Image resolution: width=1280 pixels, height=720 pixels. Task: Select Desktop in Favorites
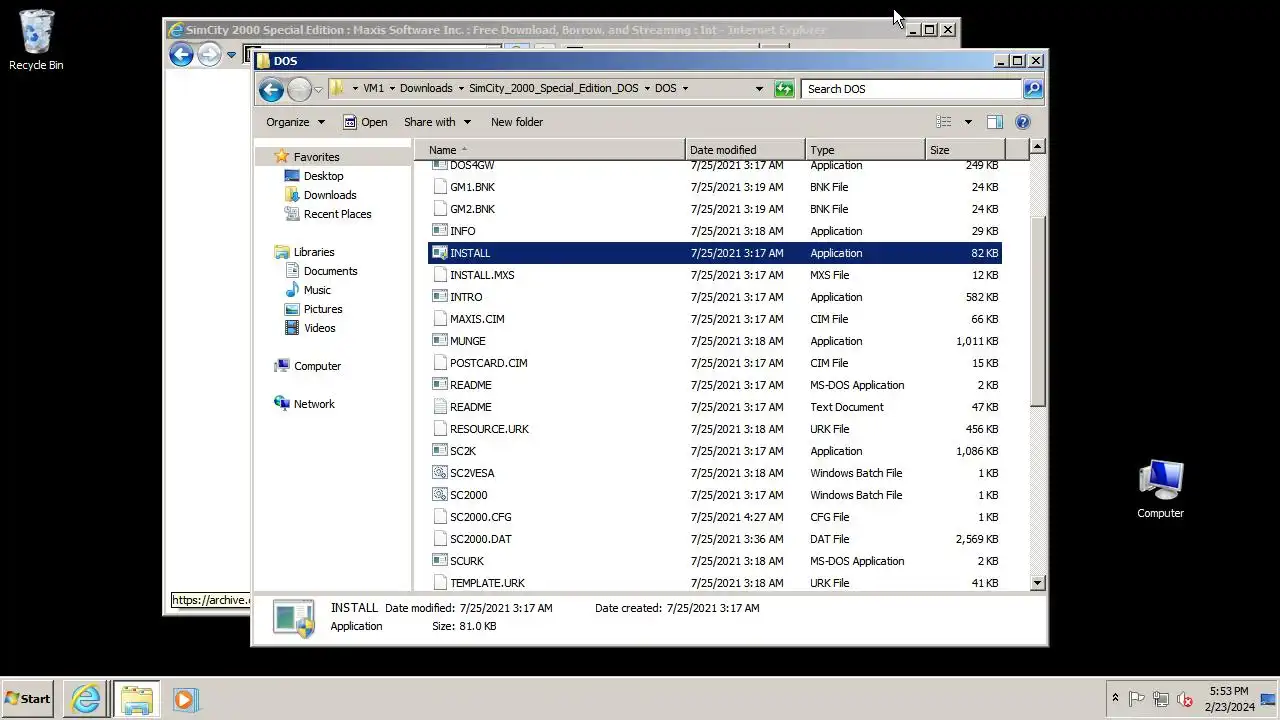323,176
